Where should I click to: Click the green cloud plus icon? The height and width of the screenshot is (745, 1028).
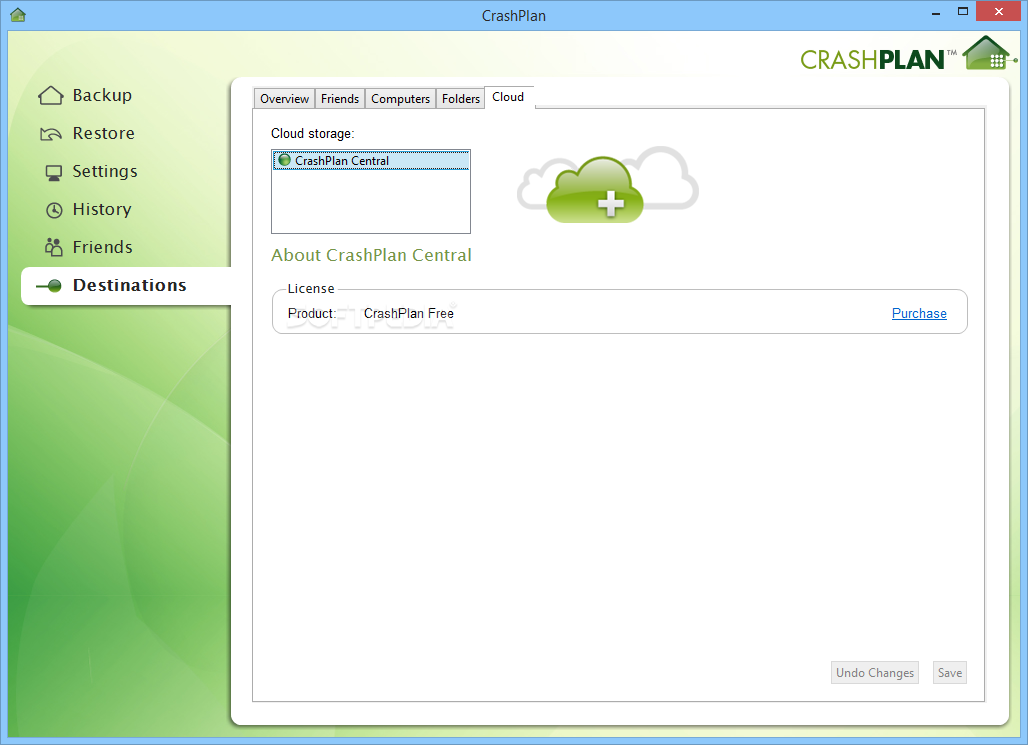click(595, 190)
